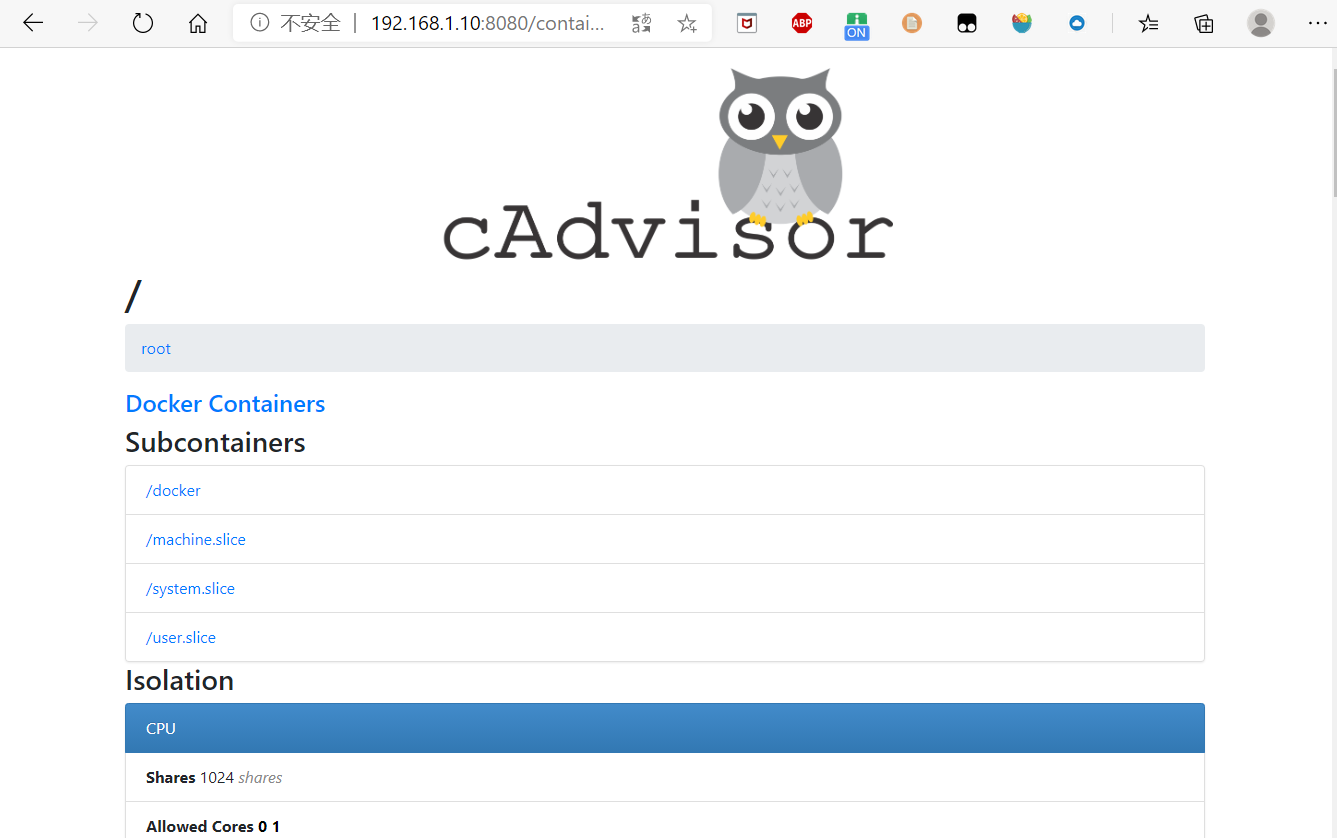Open the collections icon
The width and height of the screenshot is (1337, 838).
pos(1204,23)
